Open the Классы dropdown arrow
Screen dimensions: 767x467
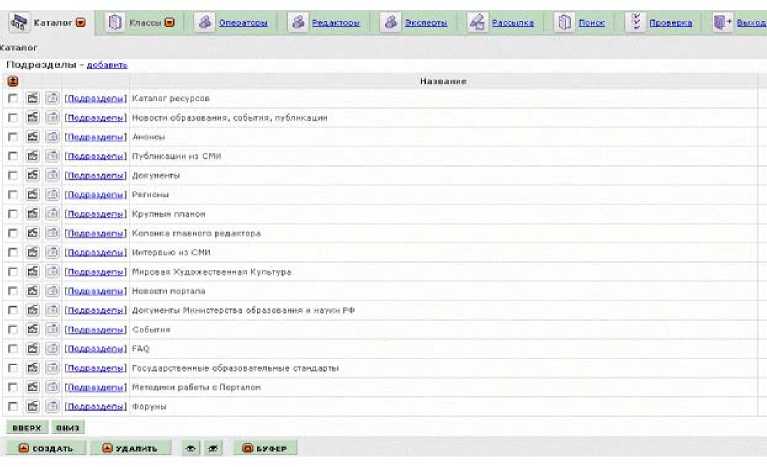pyautogui.click(x=169, y=22)
